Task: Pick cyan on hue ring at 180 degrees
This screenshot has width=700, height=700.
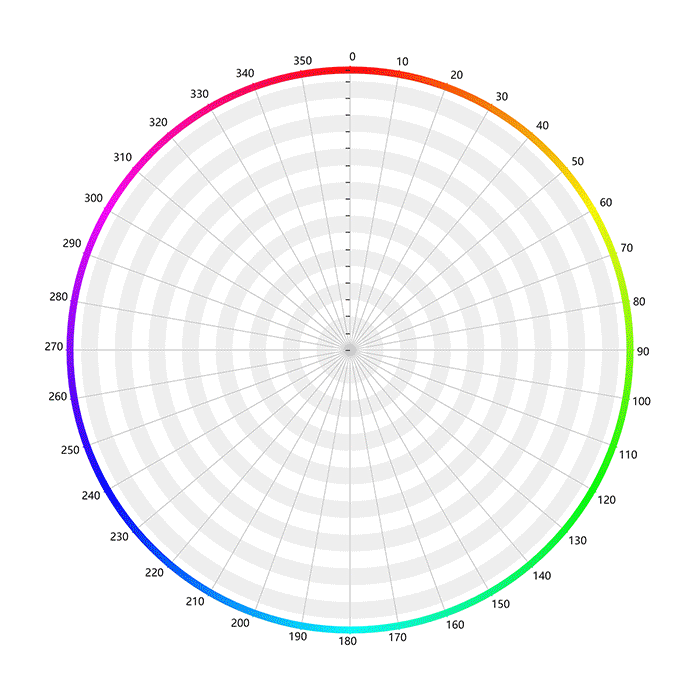Action: [x=350, y=630]
